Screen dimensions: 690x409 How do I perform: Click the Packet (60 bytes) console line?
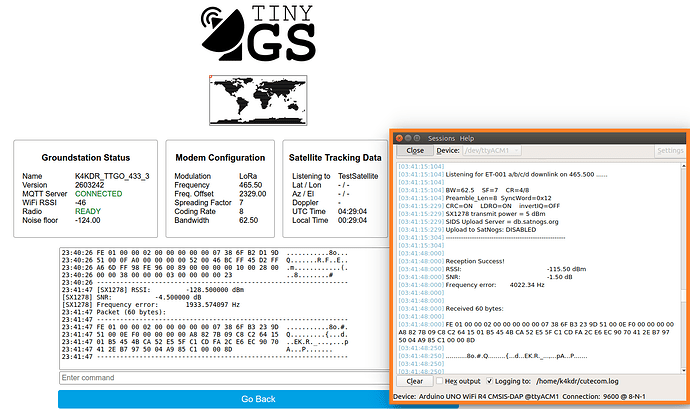pos(114,312)
